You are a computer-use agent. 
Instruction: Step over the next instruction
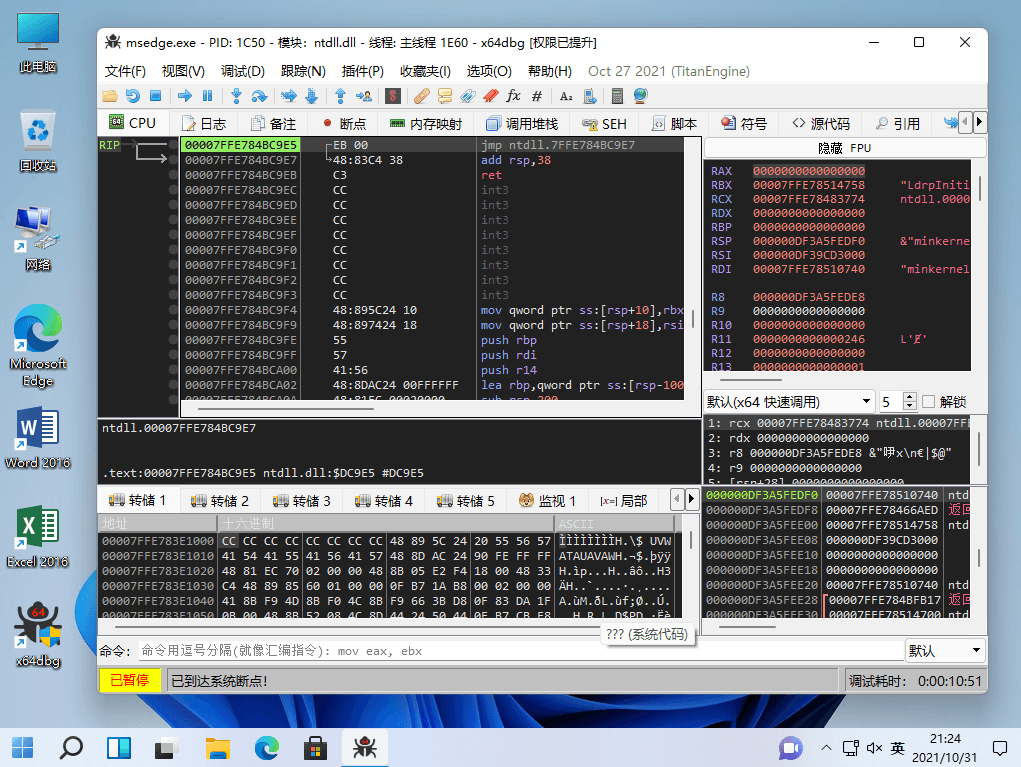pyautogui.click(x=259, y=96)
